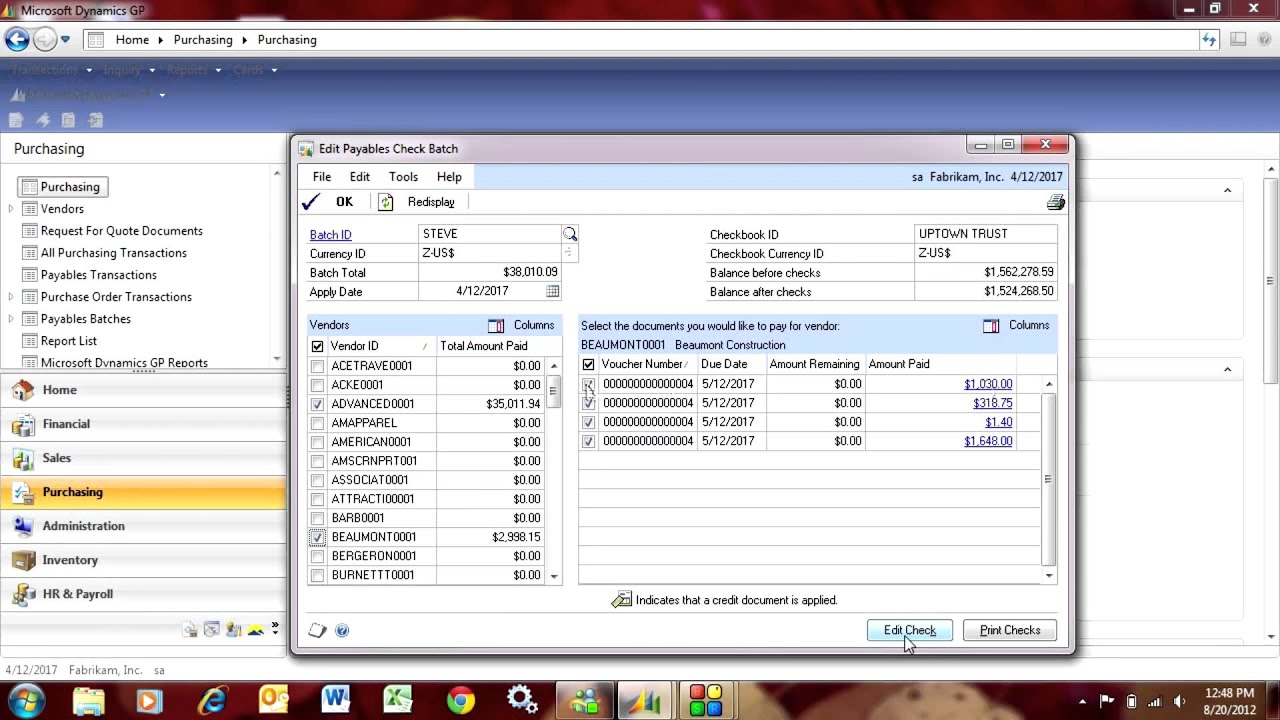Image resolution: width=1280 pixels, height=720 pixels.
Task: Open Internet Explorer from the taskbar
Action: click(x=212, y=699)
